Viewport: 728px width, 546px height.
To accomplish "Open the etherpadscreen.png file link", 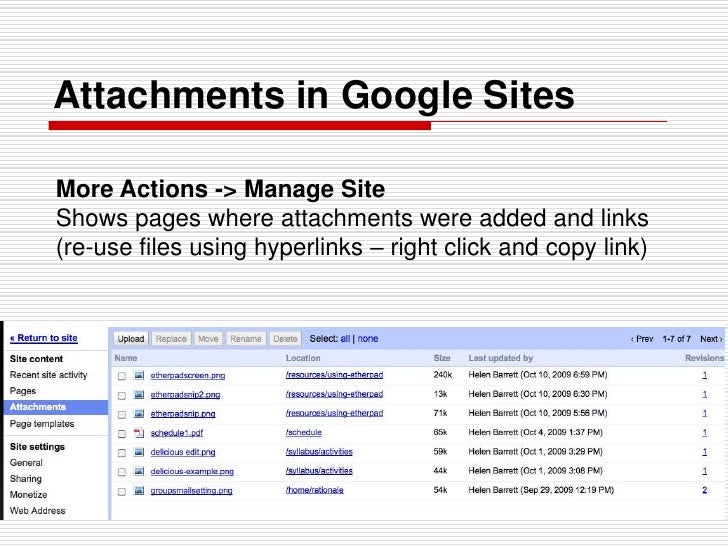I will point(188,375).
